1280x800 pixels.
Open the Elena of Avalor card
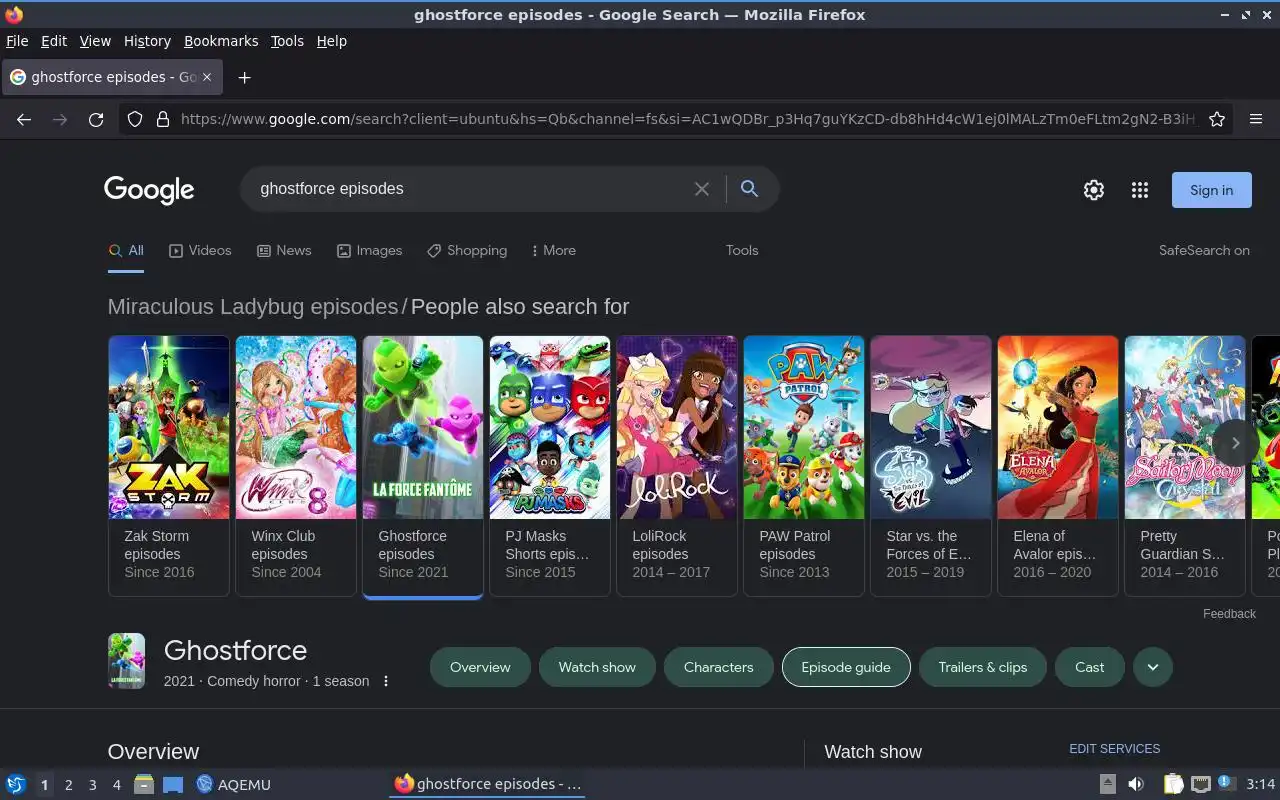tap(1058, 466)
